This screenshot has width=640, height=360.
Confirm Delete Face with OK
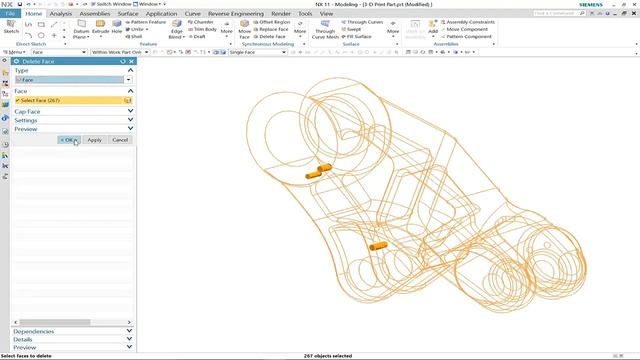click(x=69, y=140)
